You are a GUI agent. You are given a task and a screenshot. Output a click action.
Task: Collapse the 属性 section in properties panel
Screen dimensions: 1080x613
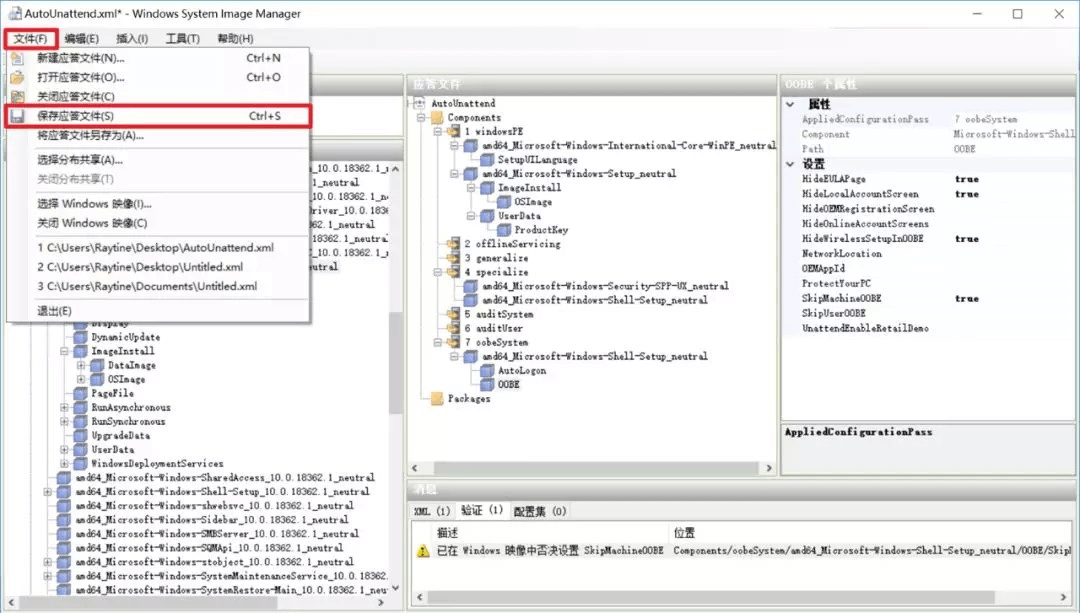tap(790, 104)
